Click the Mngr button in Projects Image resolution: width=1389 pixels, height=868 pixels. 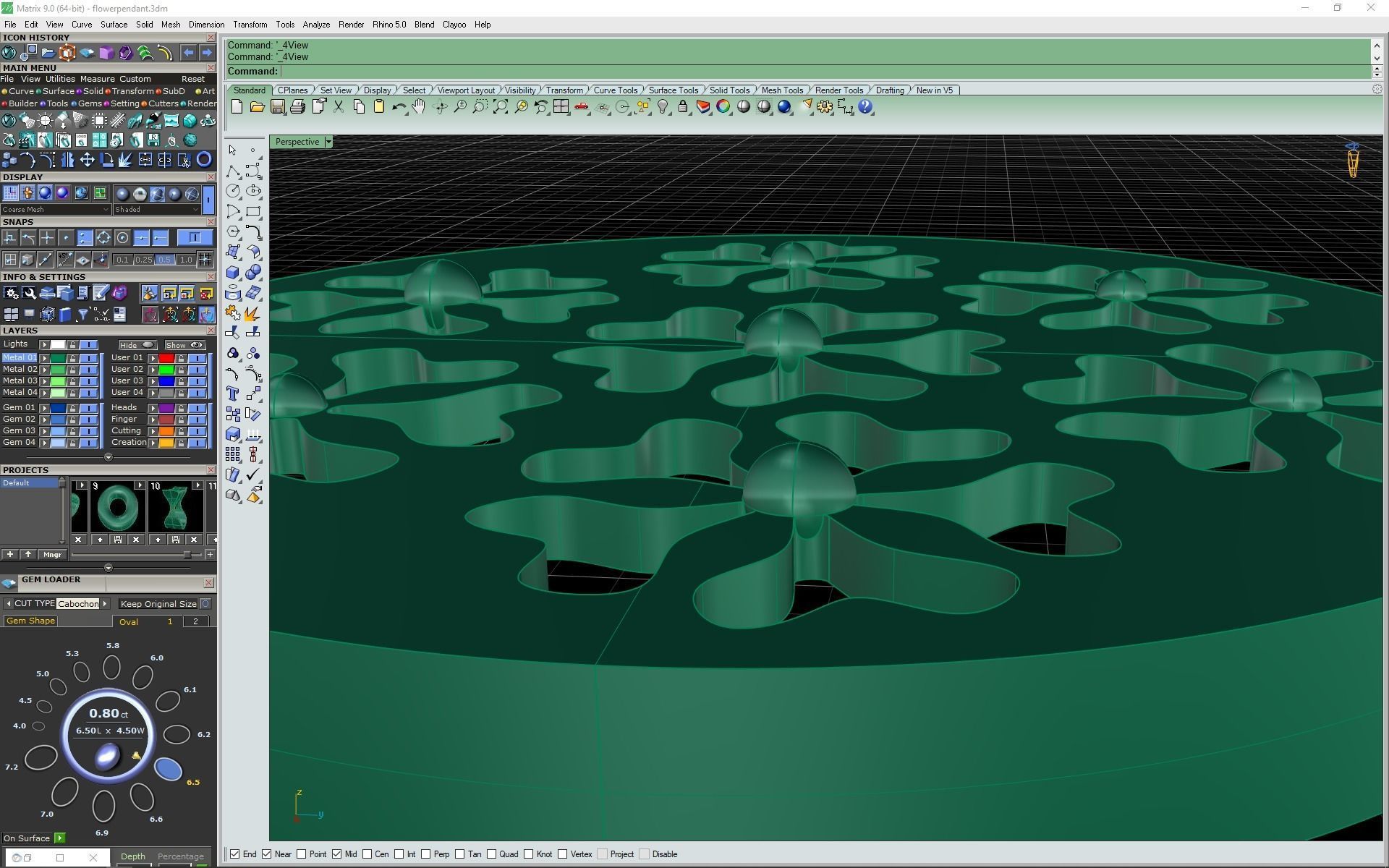tap(52, 555)
